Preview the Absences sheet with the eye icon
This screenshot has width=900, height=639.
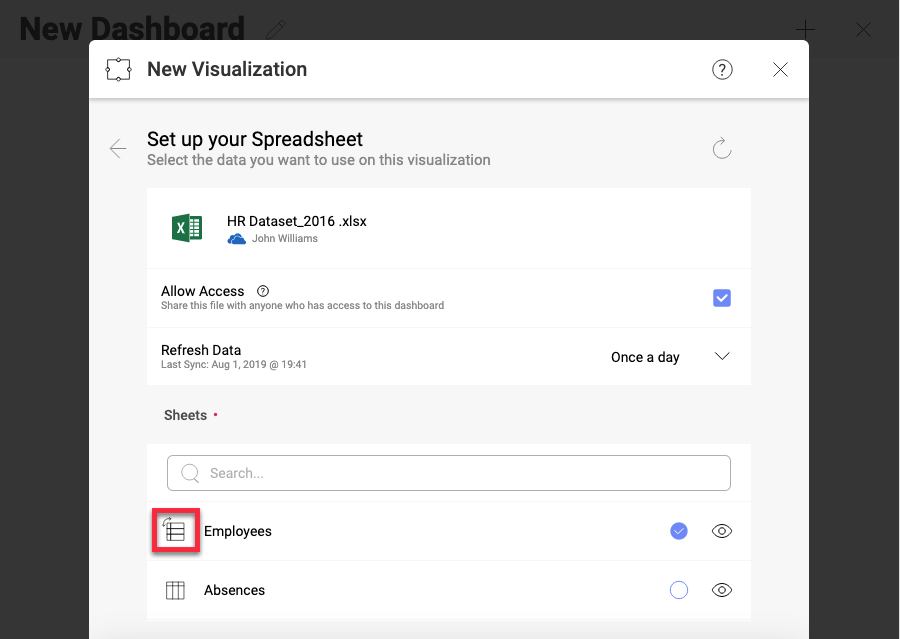coord(721,590)
